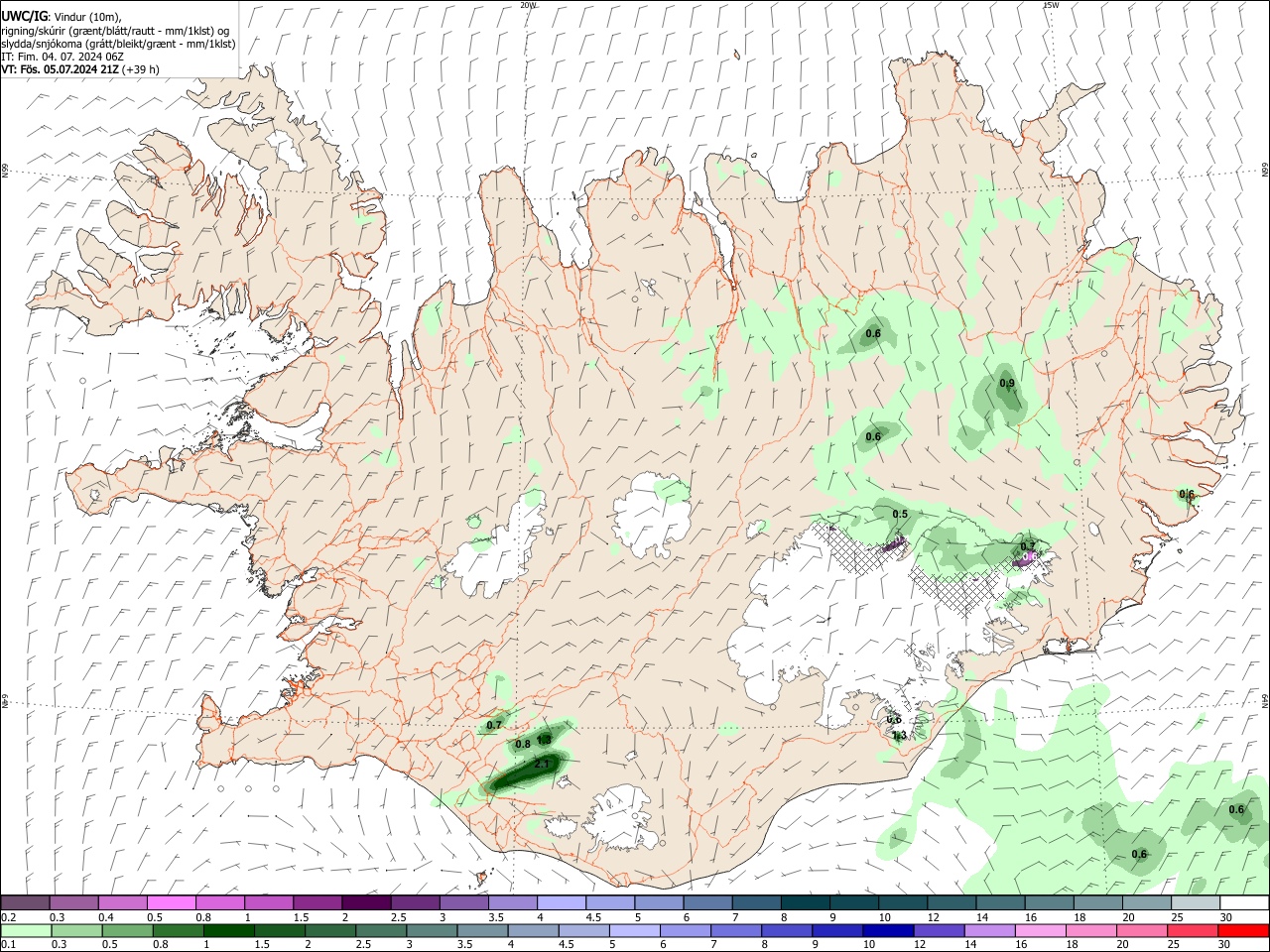This screenshot has width=1270, height=952.
Task: Click the 'slydda/snjókoma' legend description line
Action: tap(118, 44)
